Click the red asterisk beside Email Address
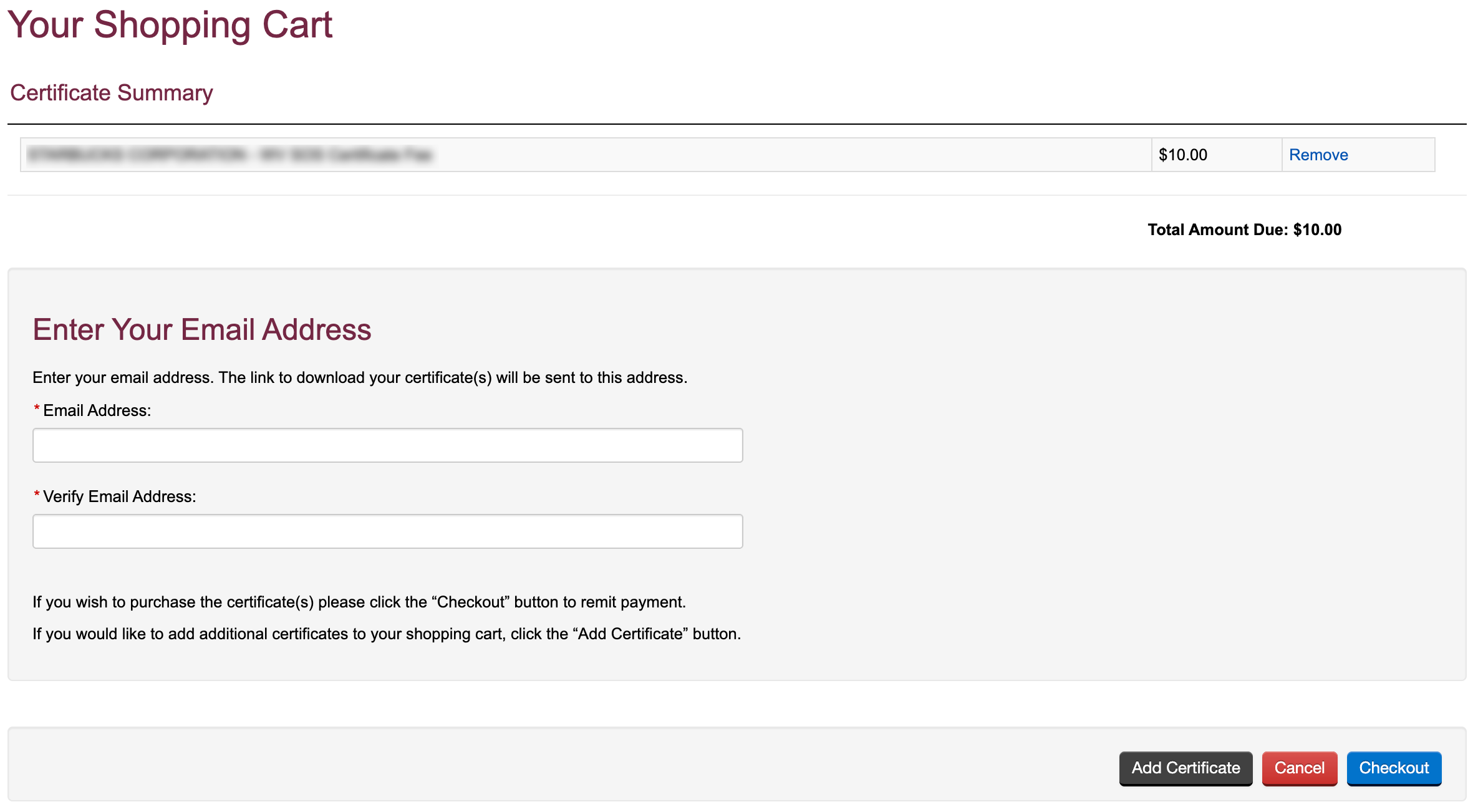Screen dimensions: 1473x812 (x=37, y=408)
